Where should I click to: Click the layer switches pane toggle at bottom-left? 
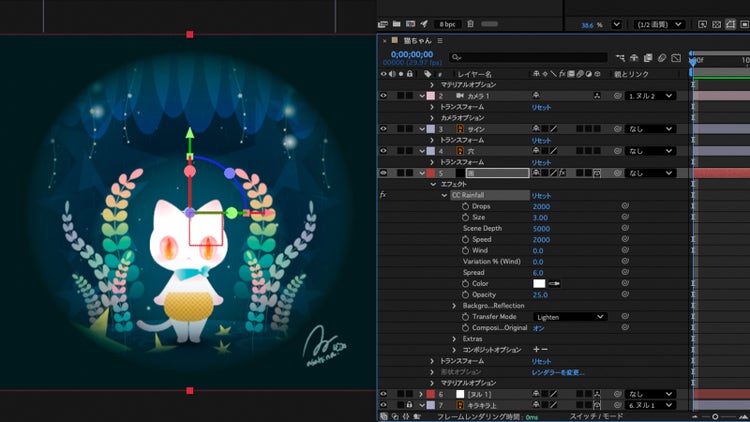coord(384,417)
